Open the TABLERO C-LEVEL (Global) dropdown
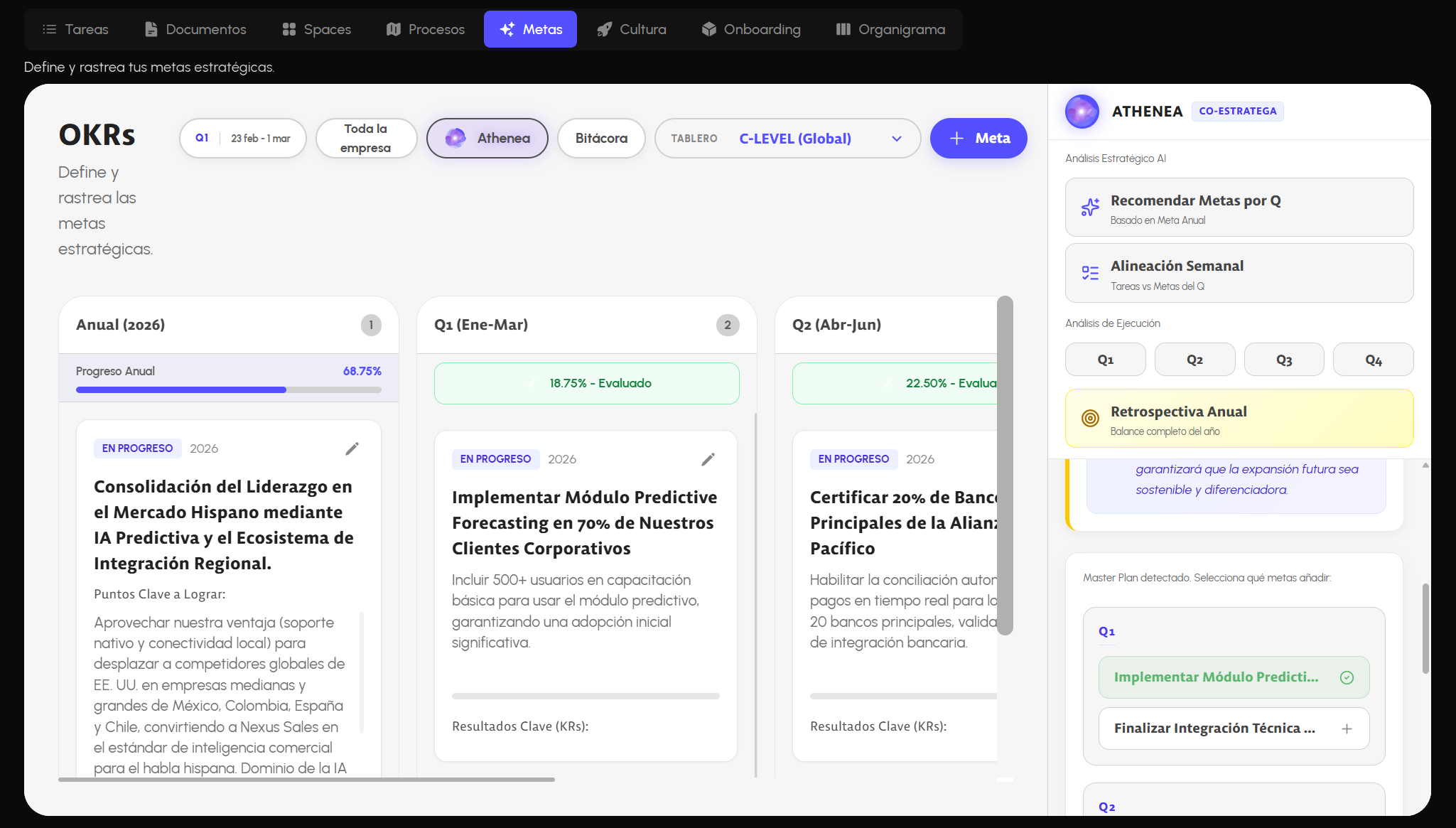The height and width of the screenshot is (828, 1456). [787, 138]
